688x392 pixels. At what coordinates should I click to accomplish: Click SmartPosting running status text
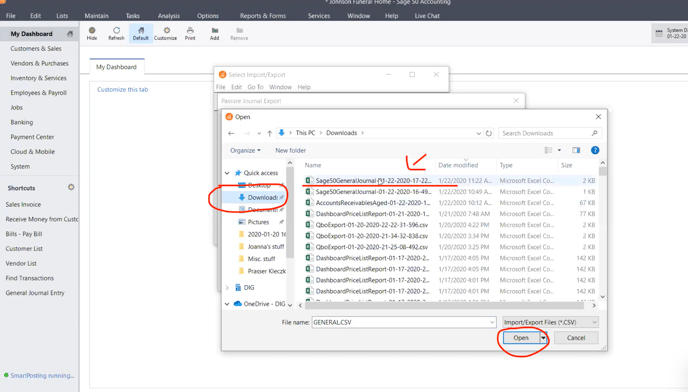[x=42, y=375]
